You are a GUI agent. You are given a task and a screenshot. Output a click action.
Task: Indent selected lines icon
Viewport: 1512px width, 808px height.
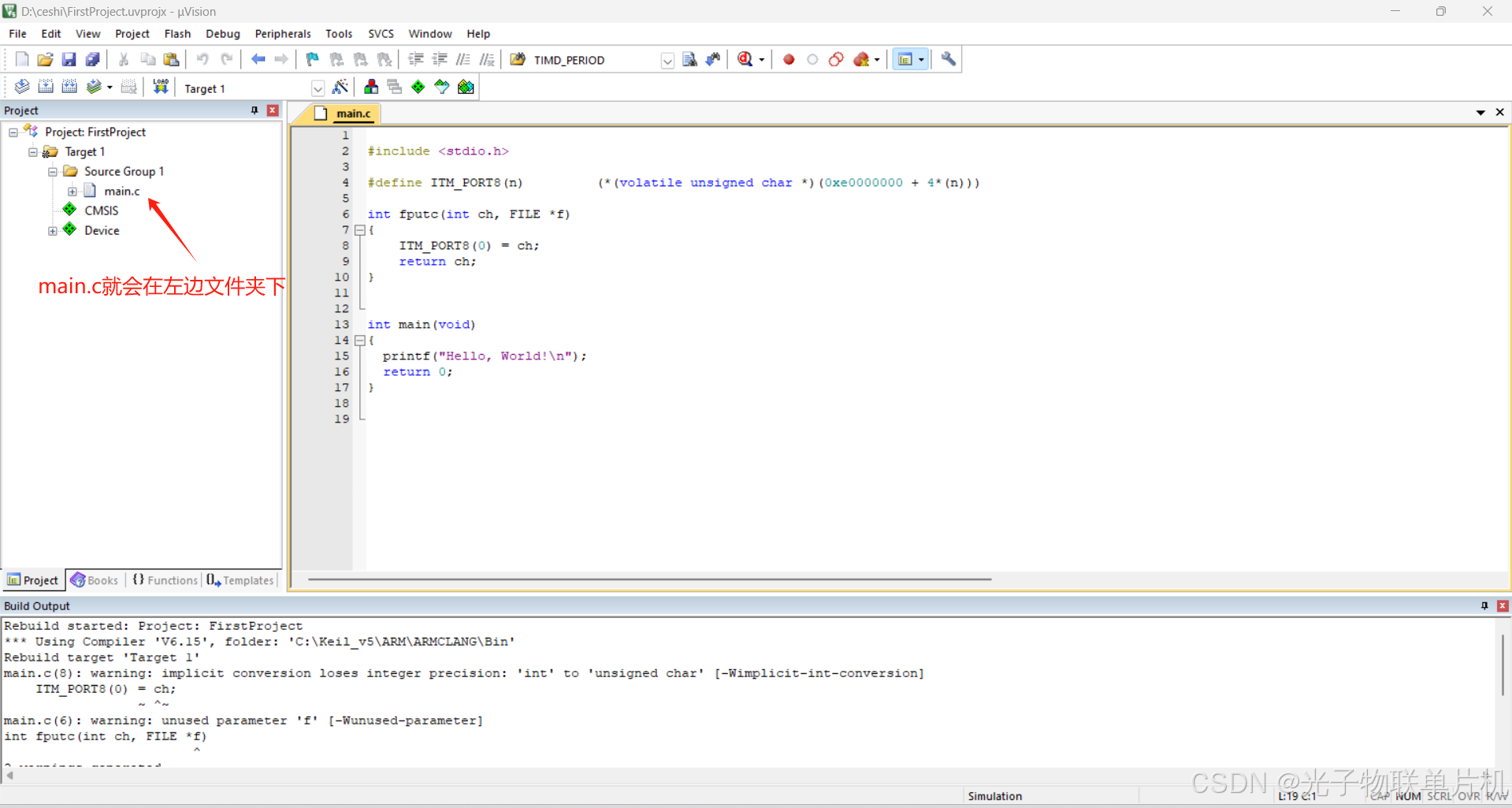tap(416, 59)
